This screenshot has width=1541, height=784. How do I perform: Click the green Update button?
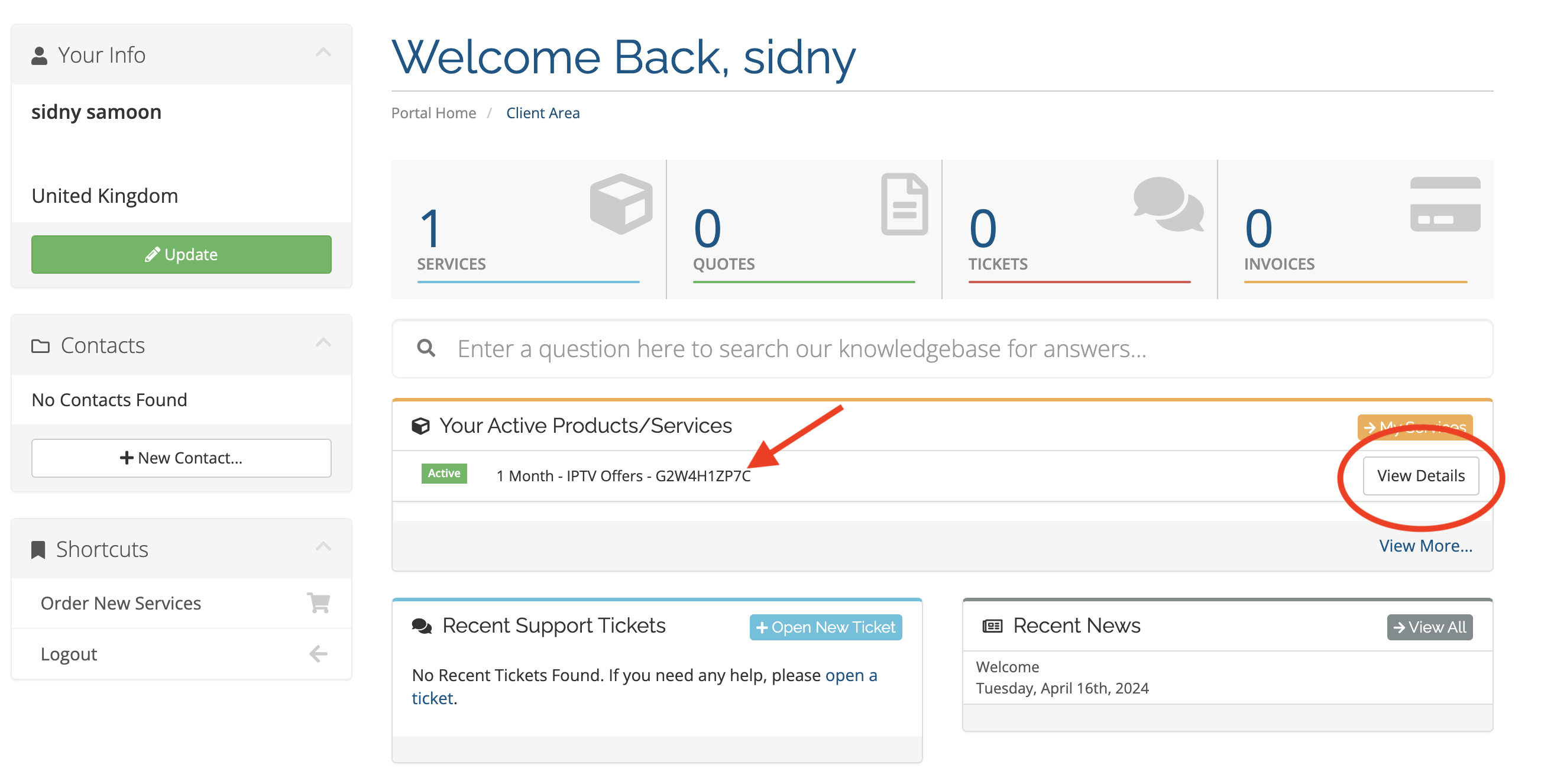point(182,254)
